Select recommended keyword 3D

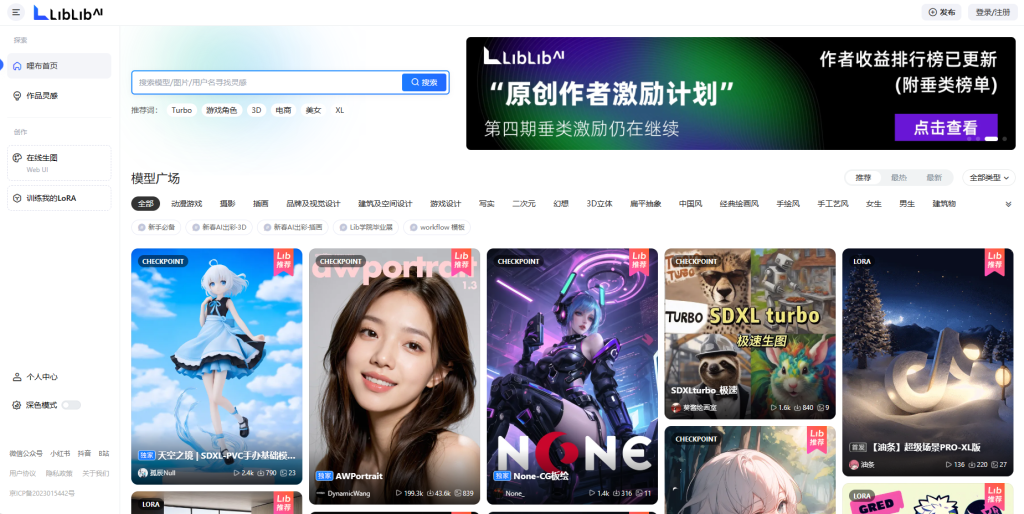point(256,110)
